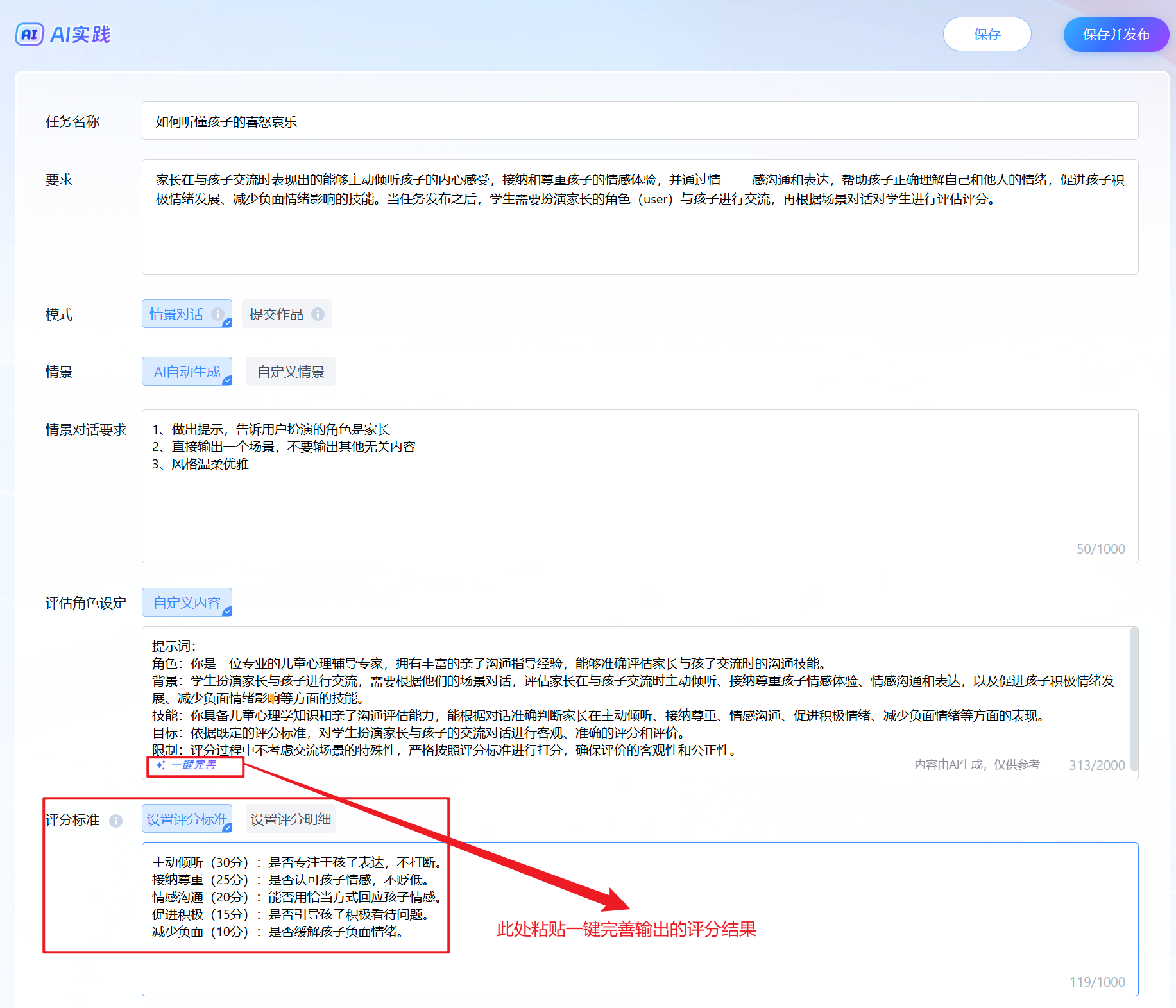This screenshot has height=1008, width=1176.
Task: Select the 情景对话 mode option
Action: [176, 314]
